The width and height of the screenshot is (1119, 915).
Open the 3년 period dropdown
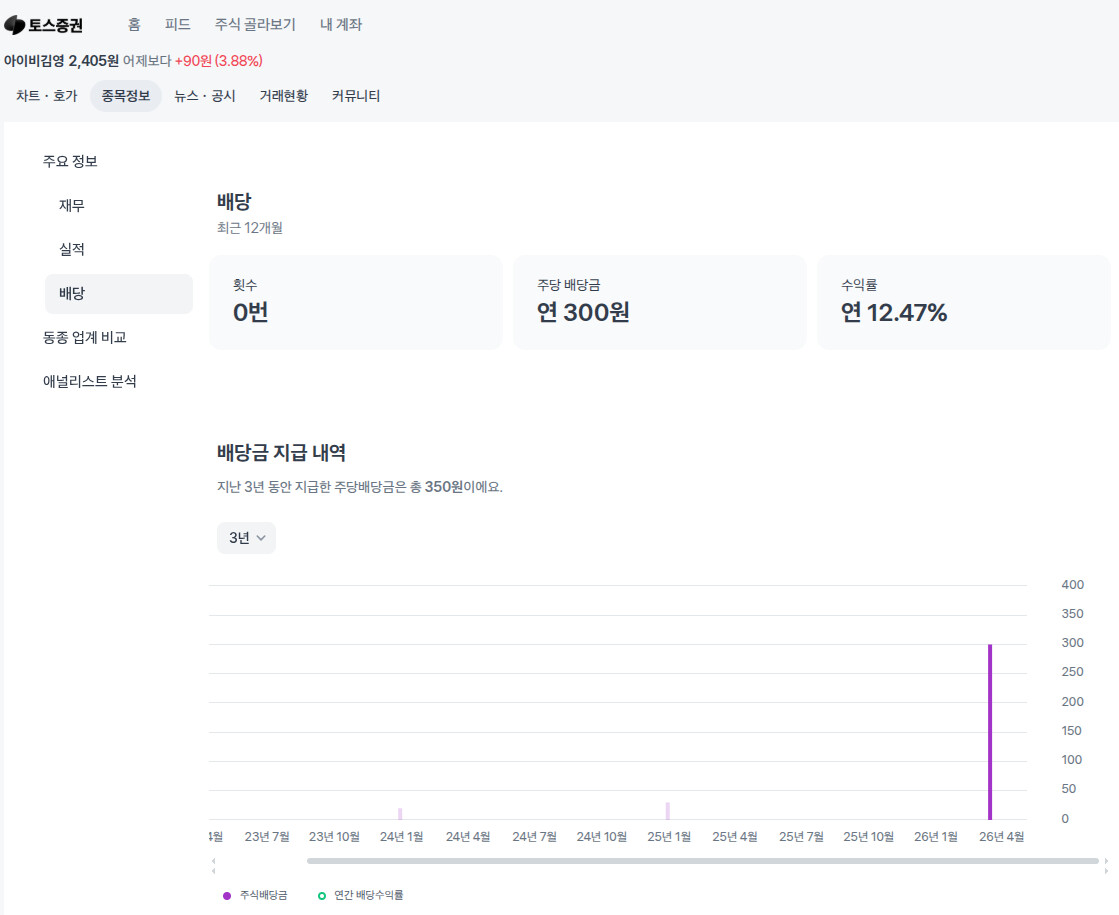click(246, 538)
